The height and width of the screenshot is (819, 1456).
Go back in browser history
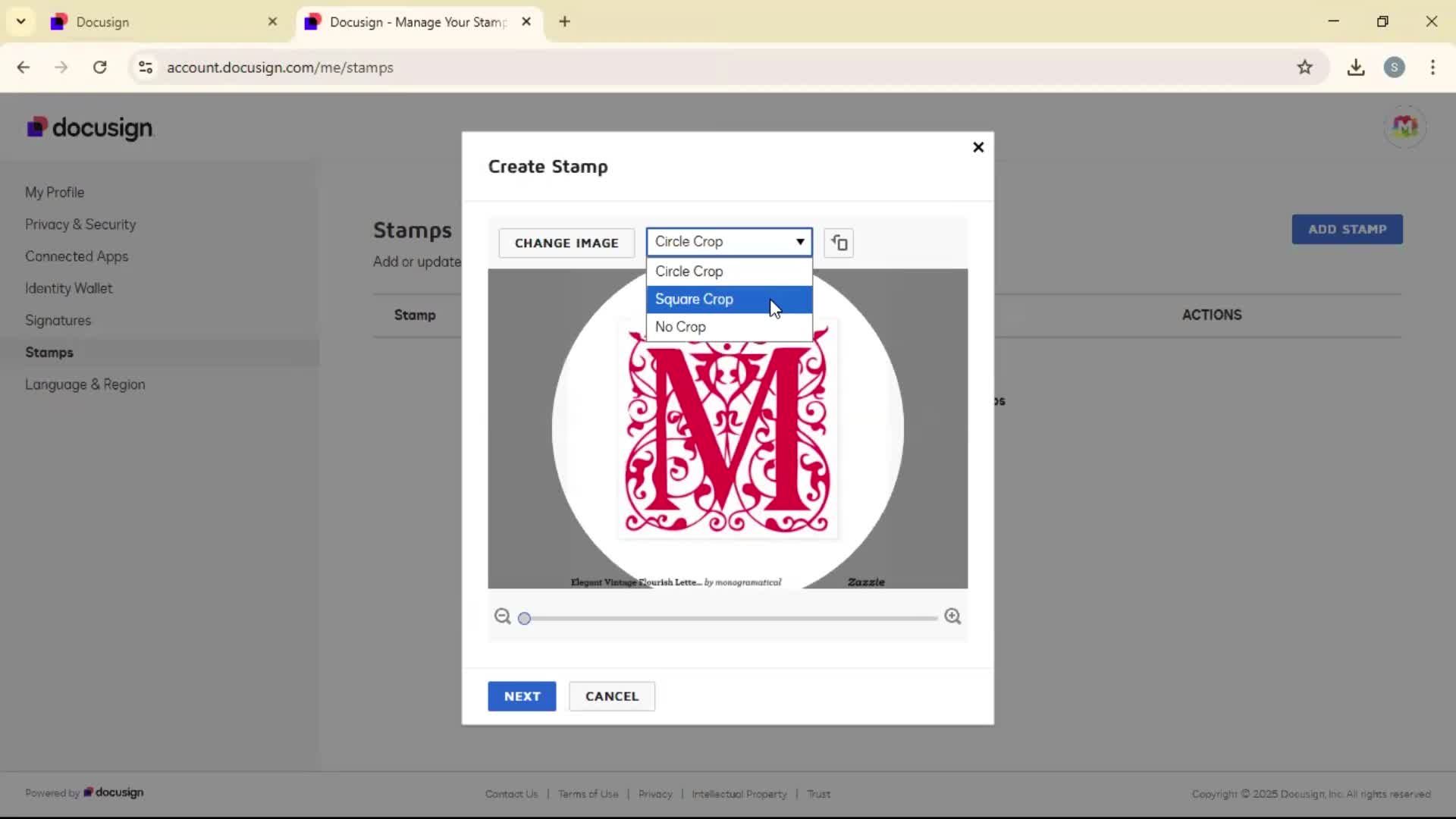pyautogui.click(x=24, y=67)
